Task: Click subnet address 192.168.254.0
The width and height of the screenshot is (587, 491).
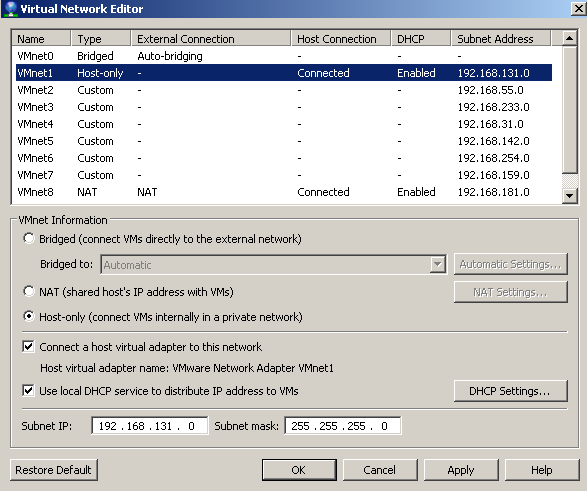Action: tap(493, 158)
